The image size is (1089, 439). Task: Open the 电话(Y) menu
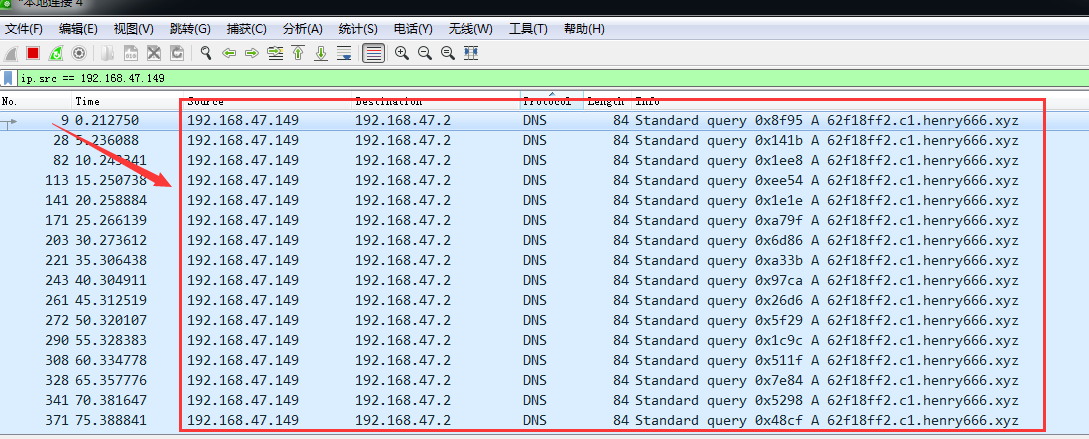(413, 29)
